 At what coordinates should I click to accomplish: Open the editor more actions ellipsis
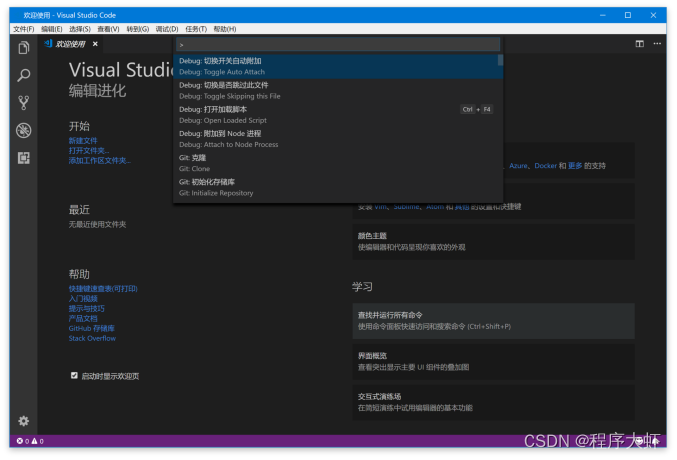tap(657, 44)
